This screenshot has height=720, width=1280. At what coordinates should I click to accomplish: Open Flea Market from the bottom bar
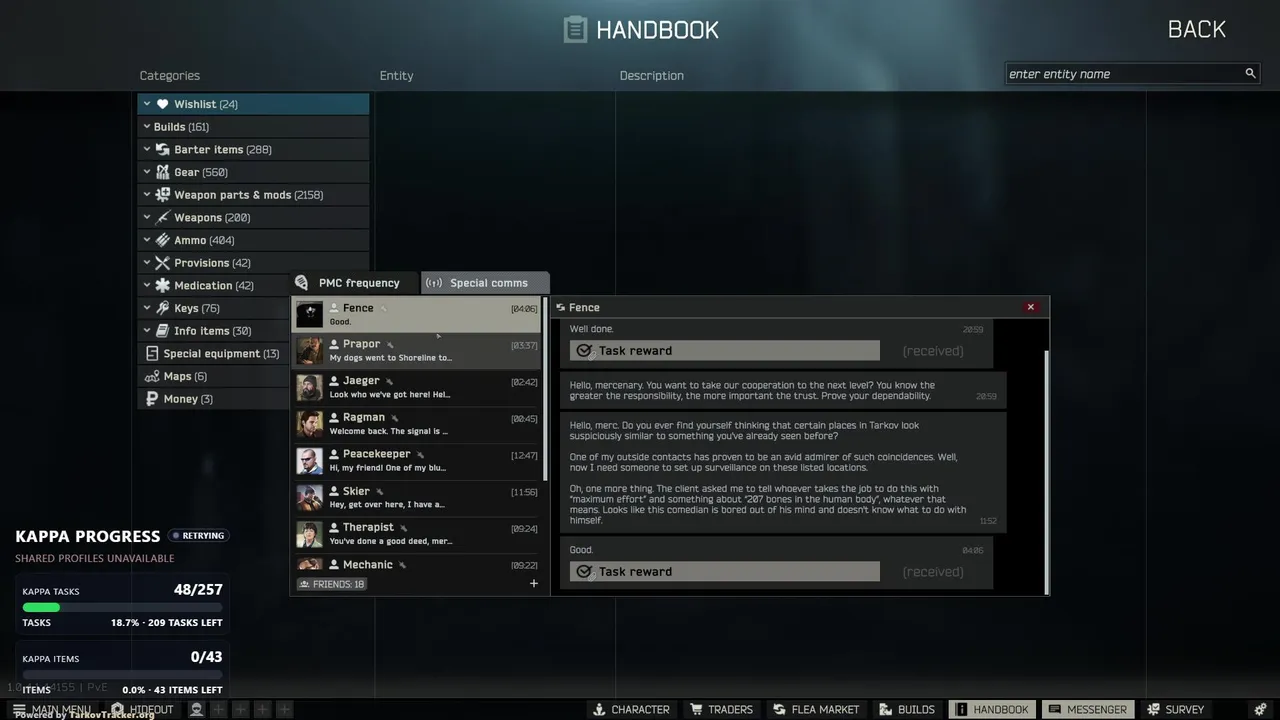coord(816,709)
